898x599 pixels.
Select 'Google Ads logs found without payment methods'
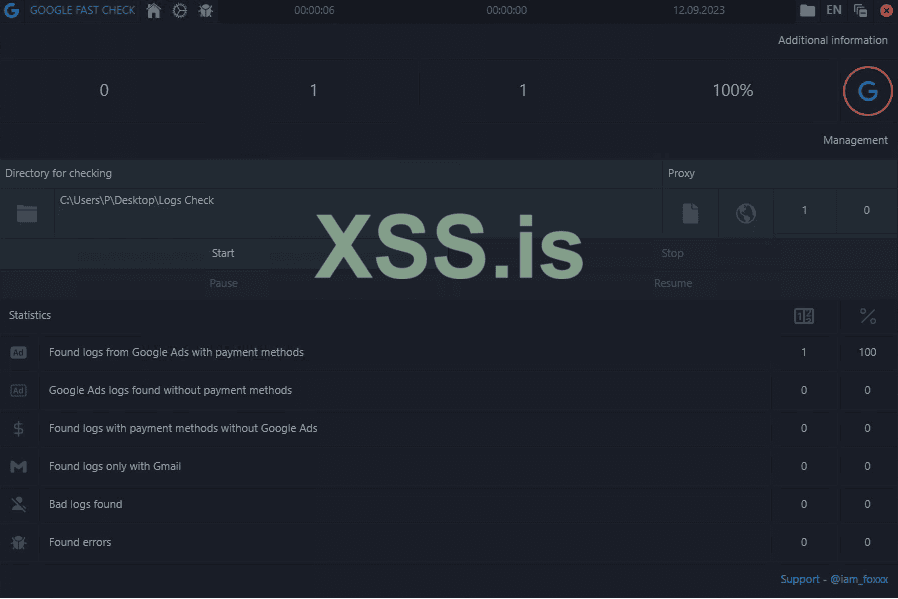[170, 390]
